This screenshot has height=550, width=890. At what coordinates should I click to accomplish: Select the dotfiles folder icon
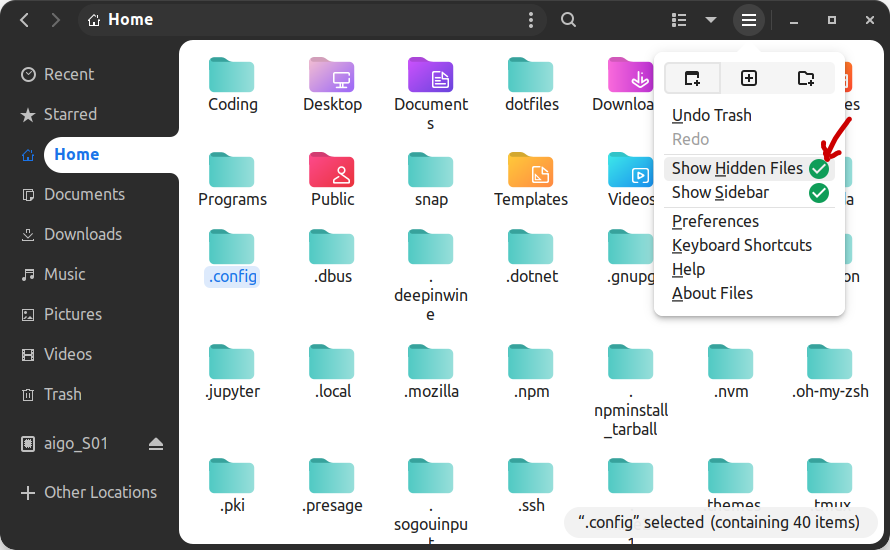point(531,74)
